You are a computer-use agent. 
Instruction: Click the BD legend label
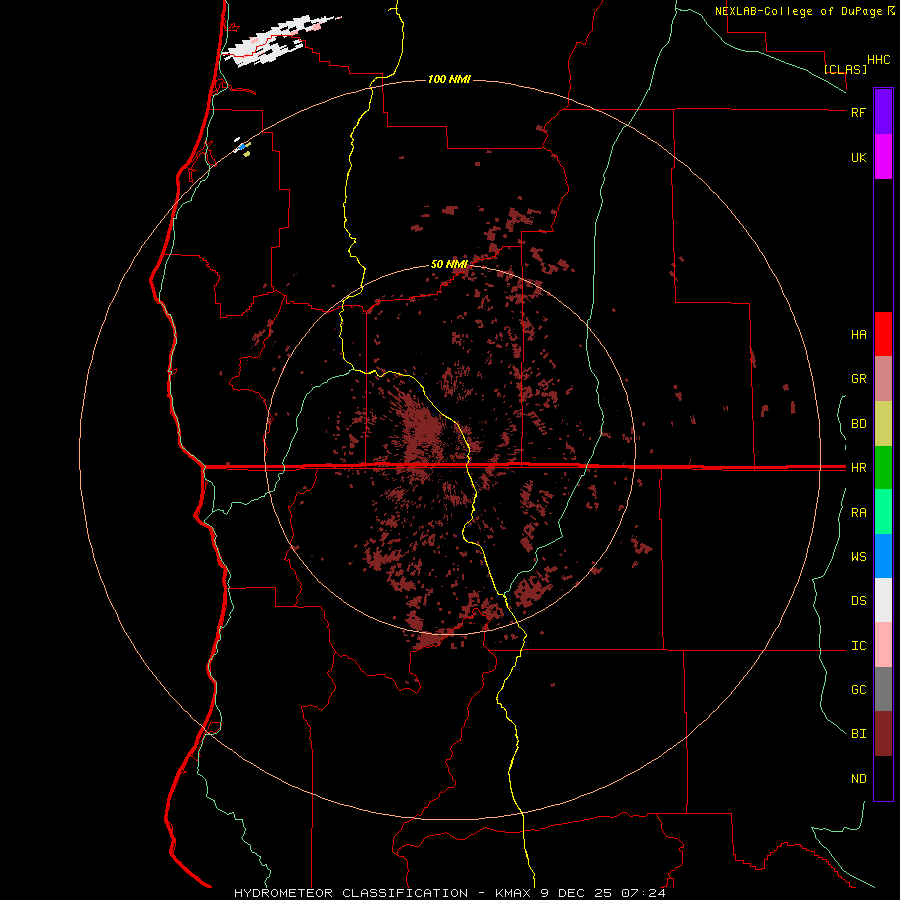tap(858, 424)
